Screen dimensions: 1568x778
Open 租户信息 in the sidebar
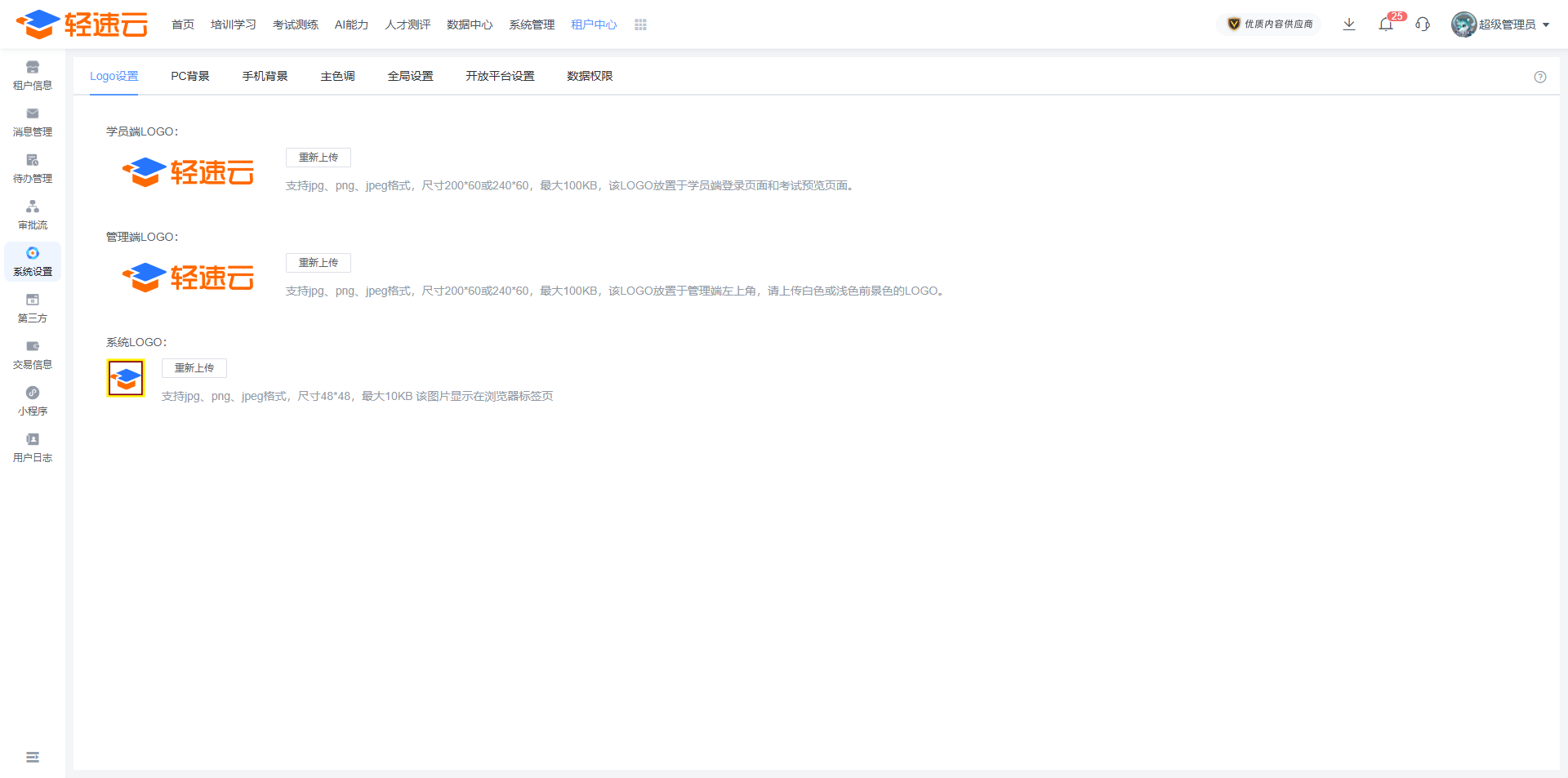pos(33,75)
